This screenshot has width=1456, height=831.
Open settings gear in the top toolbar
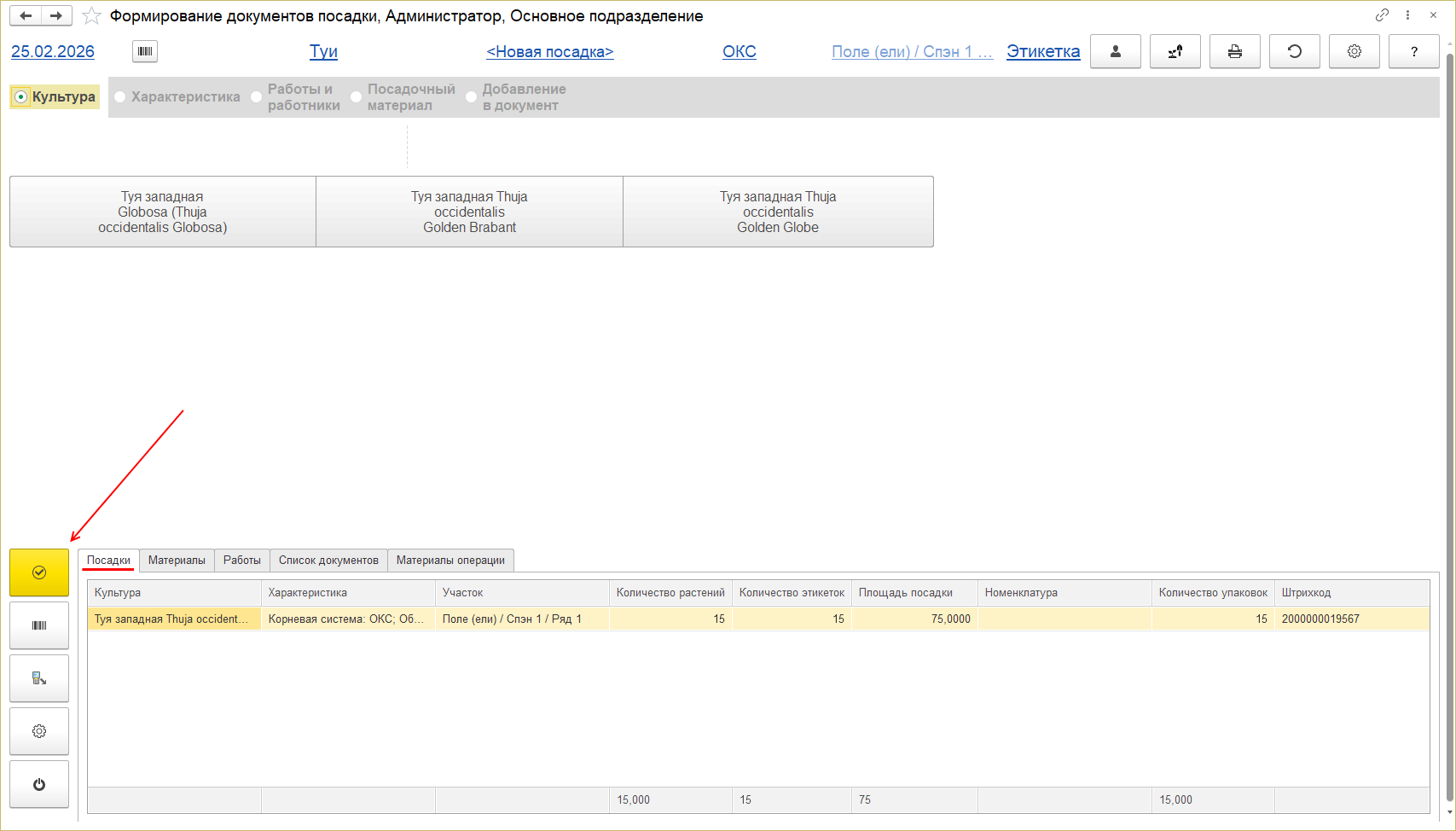point(1354,51)
